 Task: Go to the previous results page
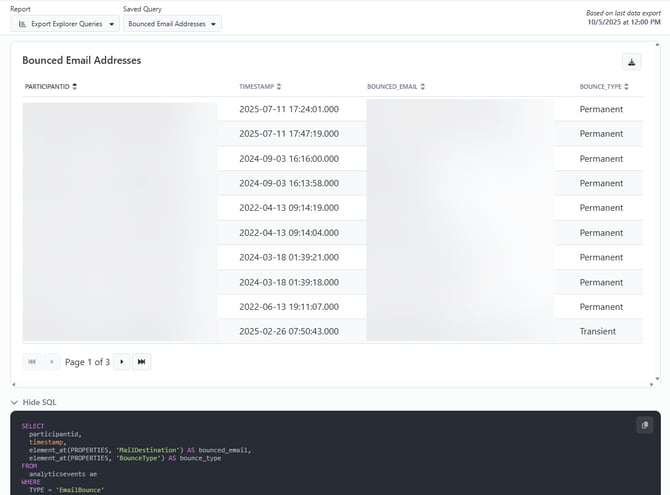point(52,361)
